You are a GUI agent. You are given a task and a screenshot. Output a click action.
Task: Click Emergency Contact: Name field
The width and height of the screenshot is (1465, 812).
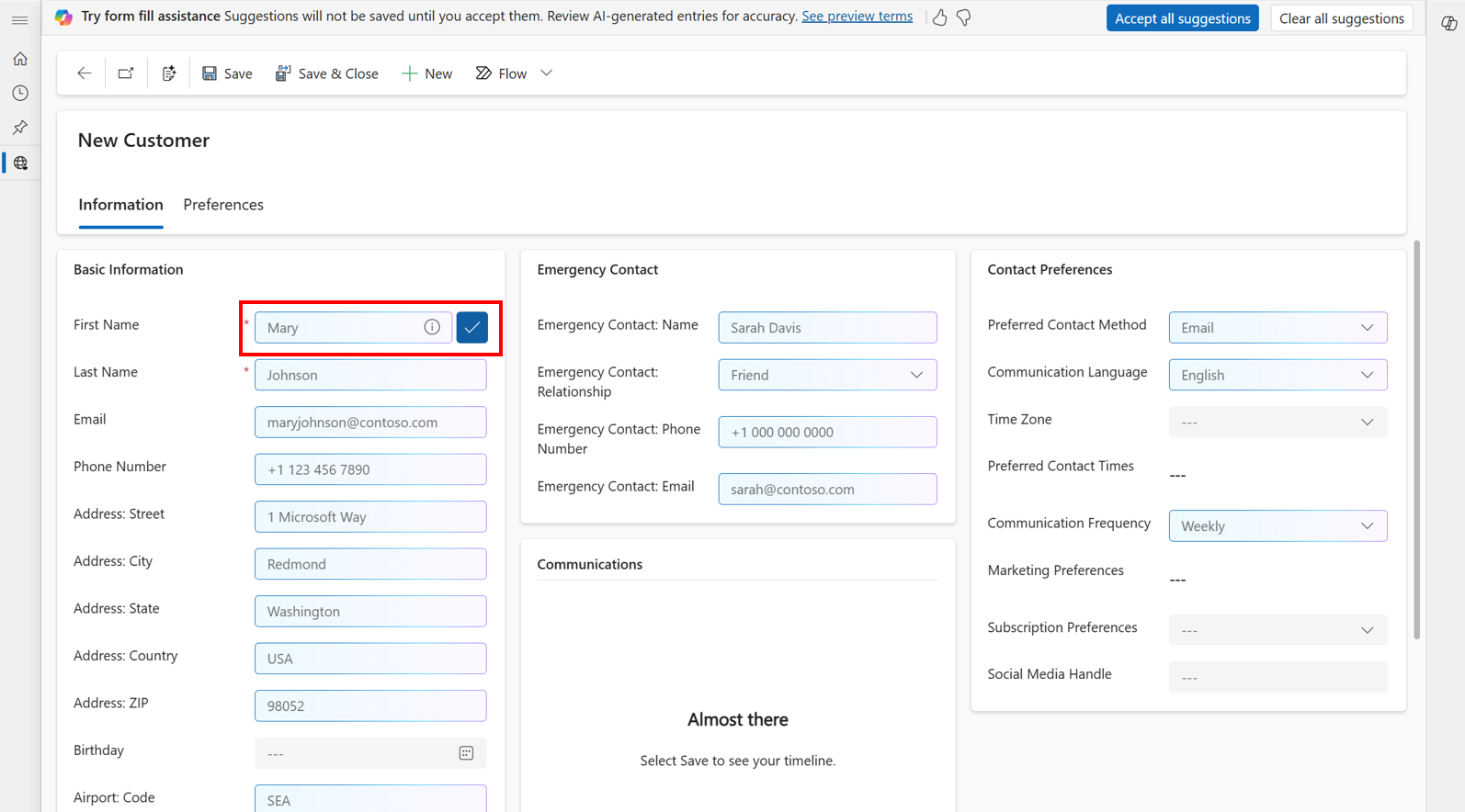[x=827, y=327]
